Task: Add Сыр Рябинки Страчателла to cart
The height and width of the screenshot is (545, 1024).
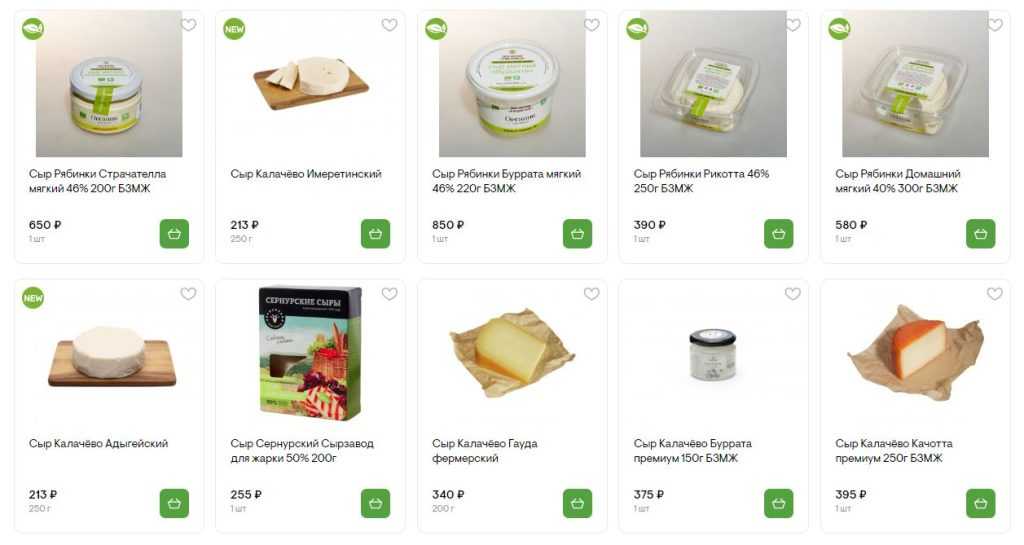Action: tap(174, 234)
